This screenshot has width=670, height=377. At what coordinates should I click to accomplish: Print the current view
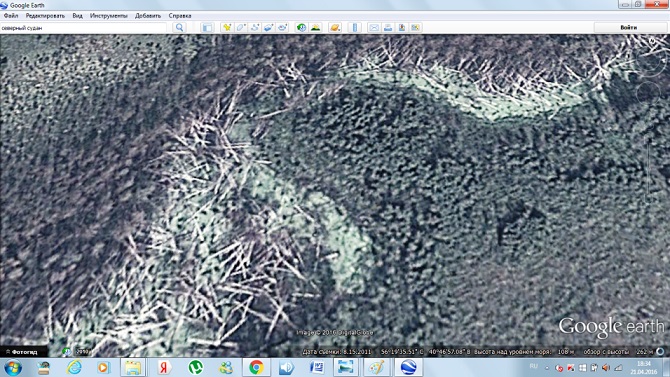point(388,27)
